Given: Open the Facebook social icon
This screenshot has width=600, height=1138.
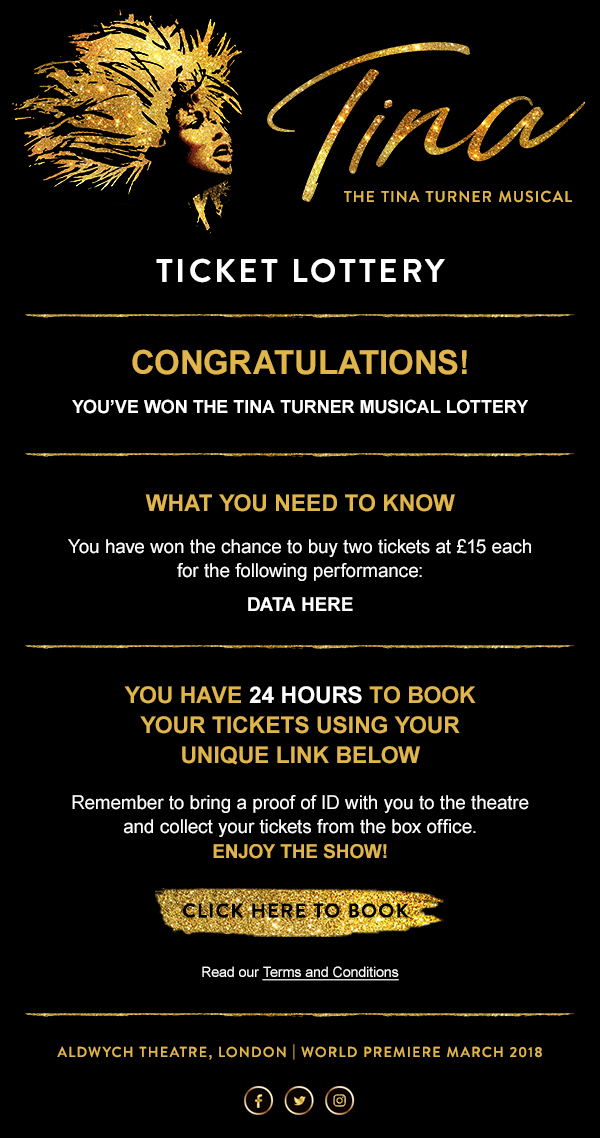Looking at the screenshot, I should point(259,1101).
